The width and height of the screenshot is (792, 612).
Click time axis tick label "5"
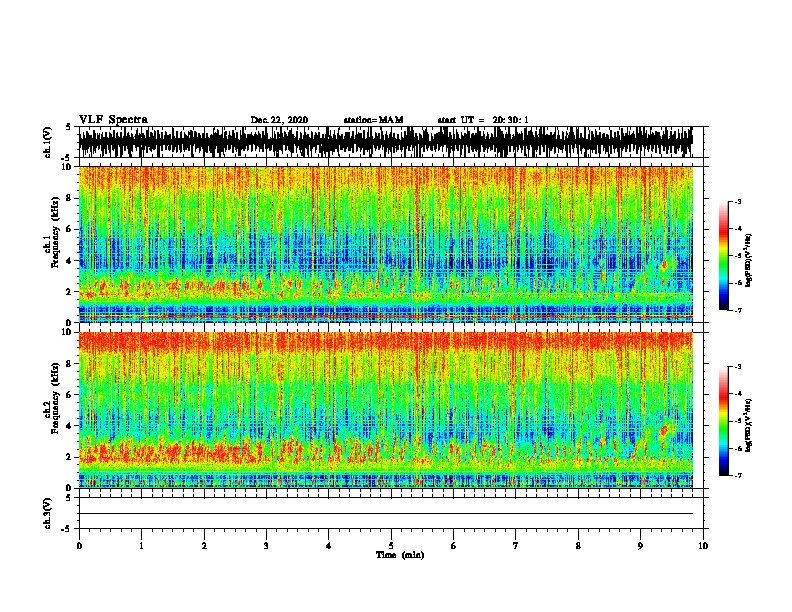click(x=391, y=546)
